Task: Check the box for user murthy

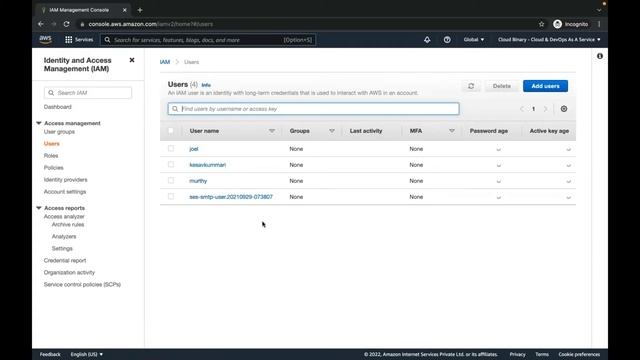Action: [171, 180]
